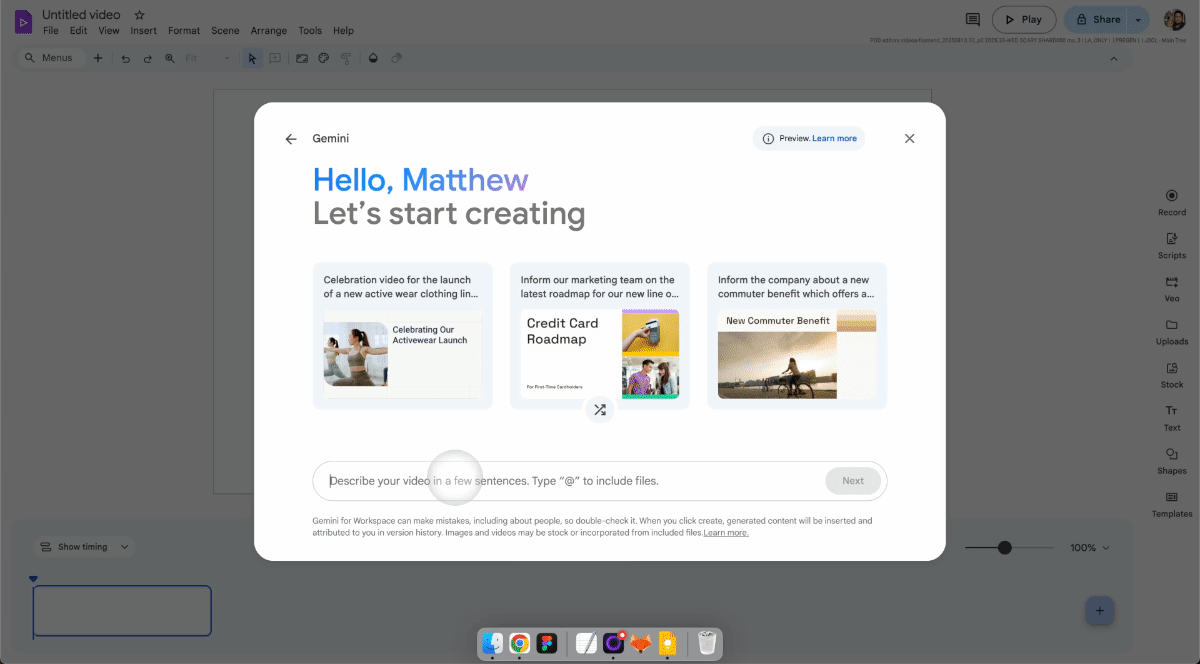Open the Scene menu

point(225,31)
